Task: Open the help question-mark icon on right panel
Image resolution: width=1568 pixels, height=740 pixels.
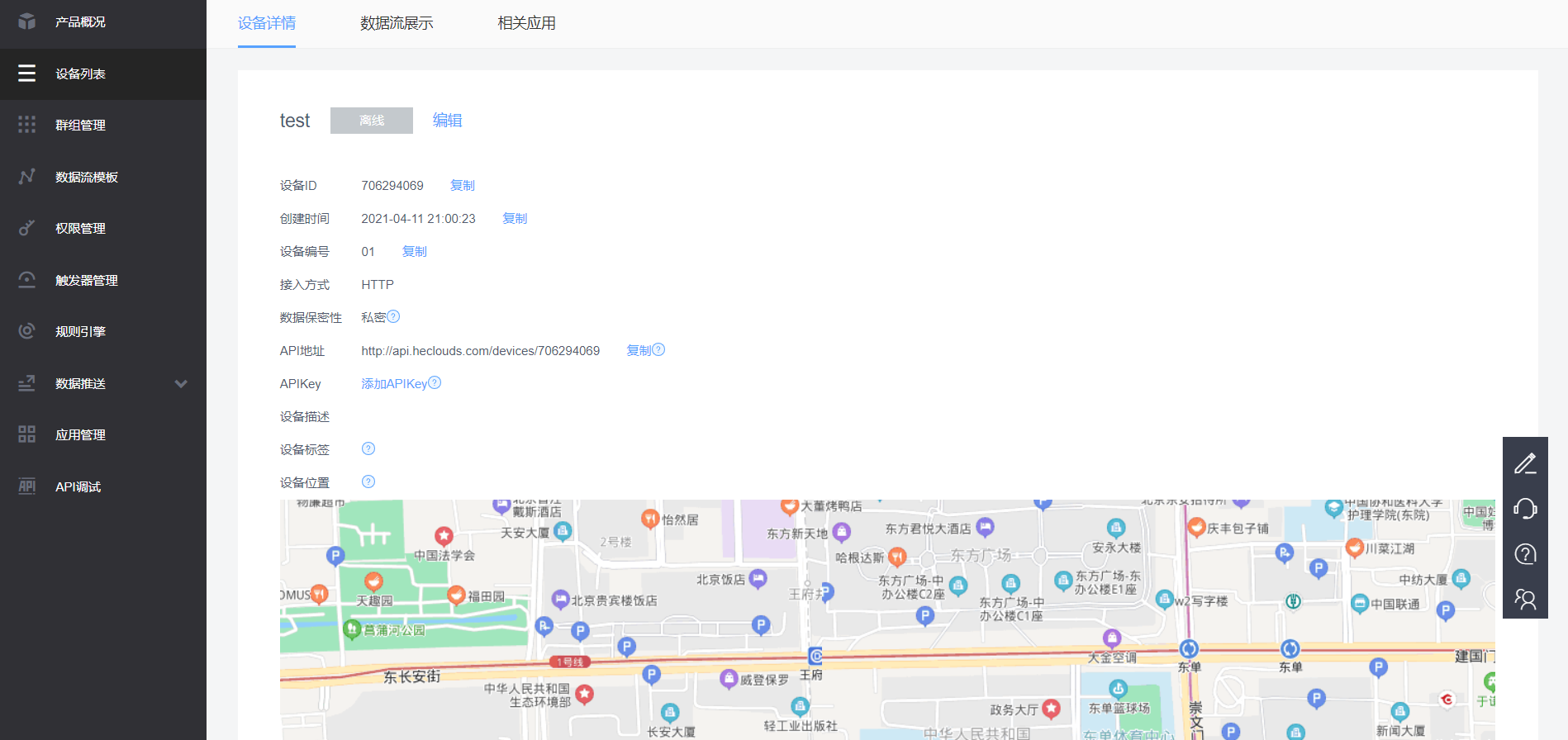Action: click(1525, 554)
